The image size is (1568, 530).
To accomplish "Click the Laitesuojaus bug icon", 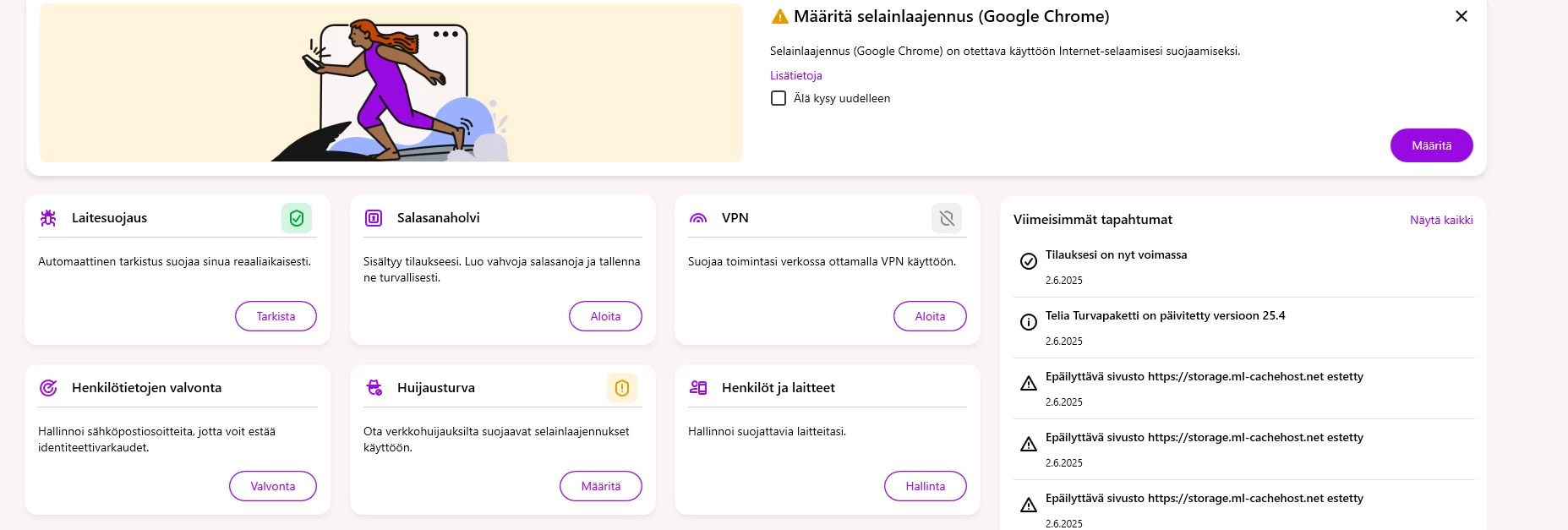I will pyautogui.click(x=48, y=218).
